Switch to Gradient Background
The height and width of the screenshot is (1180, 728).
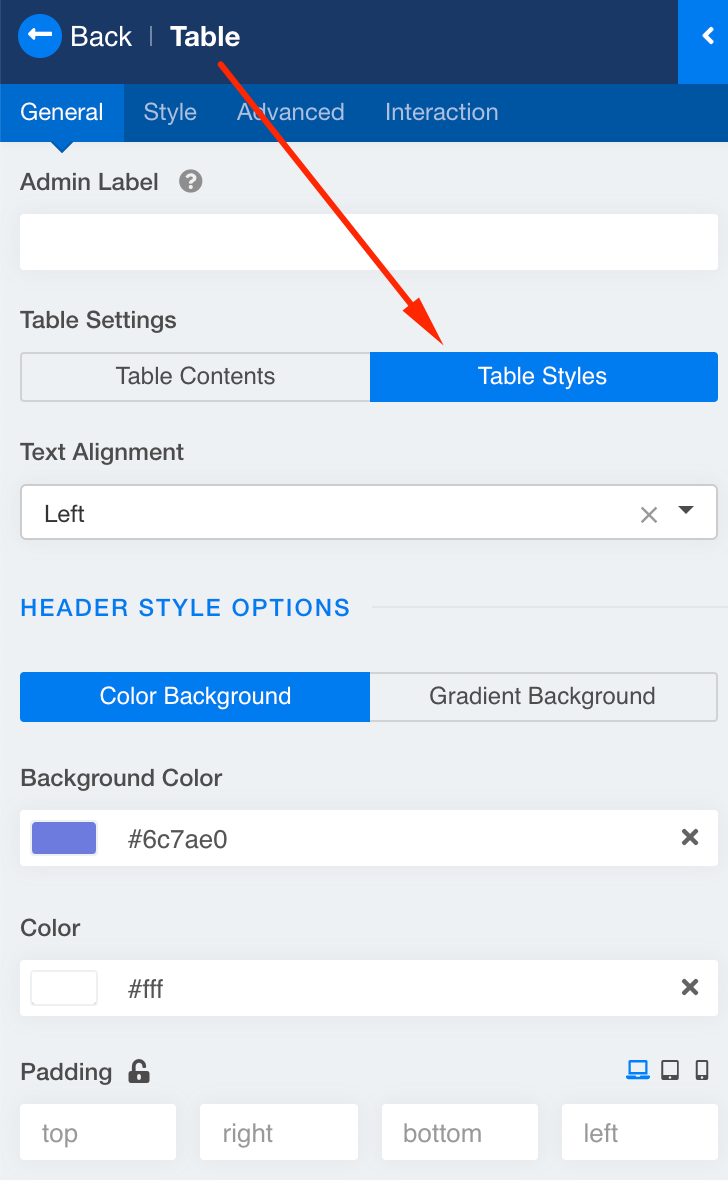click(x=543, y=697)
